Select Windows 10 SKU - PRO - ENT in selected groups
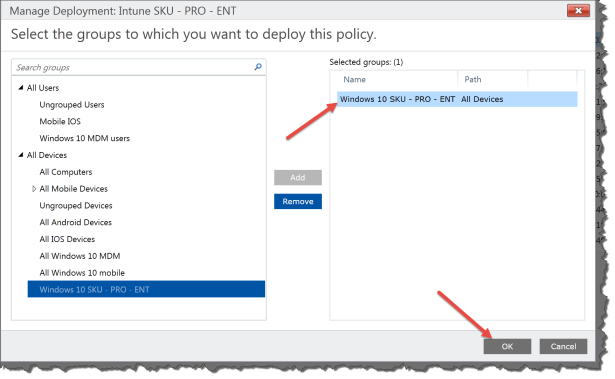Image resolution: width=615 pixels, height=379 pixels. (x=397, y=99)
